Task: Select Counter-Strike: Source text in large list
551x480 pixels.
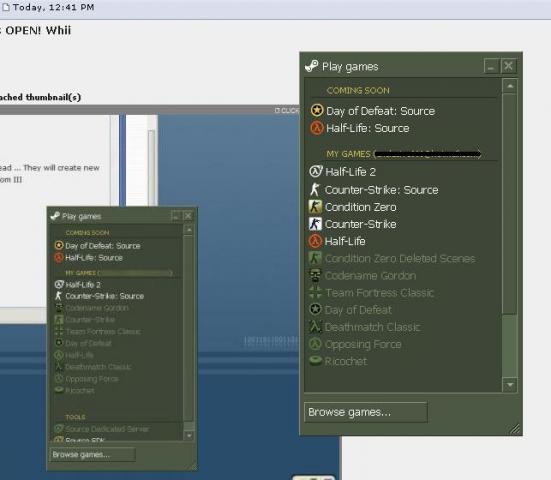Action: pyautogui.click(x=382, y=190)
